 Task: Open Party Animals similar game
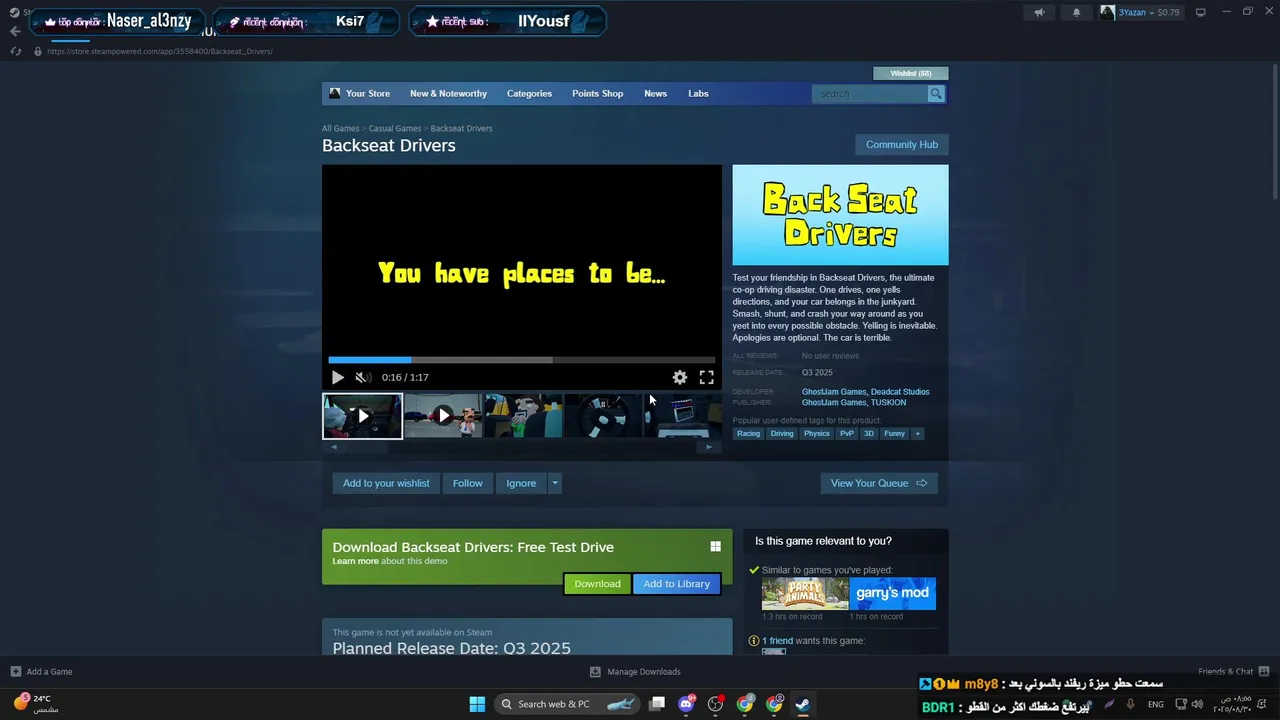point(805,593)
